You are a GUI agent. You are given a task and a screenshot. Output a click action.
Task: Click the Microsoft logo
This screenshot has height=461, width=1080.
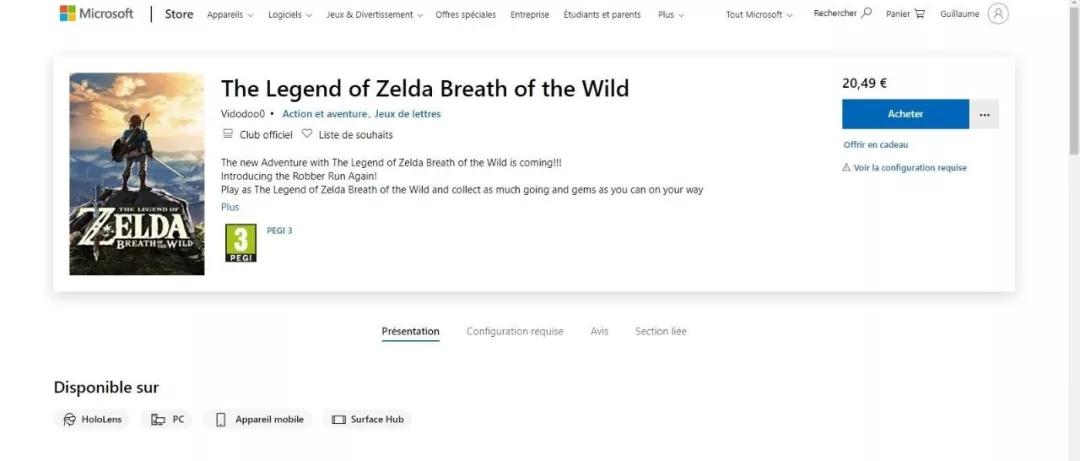pyautogui.click(x=96, y=14)
